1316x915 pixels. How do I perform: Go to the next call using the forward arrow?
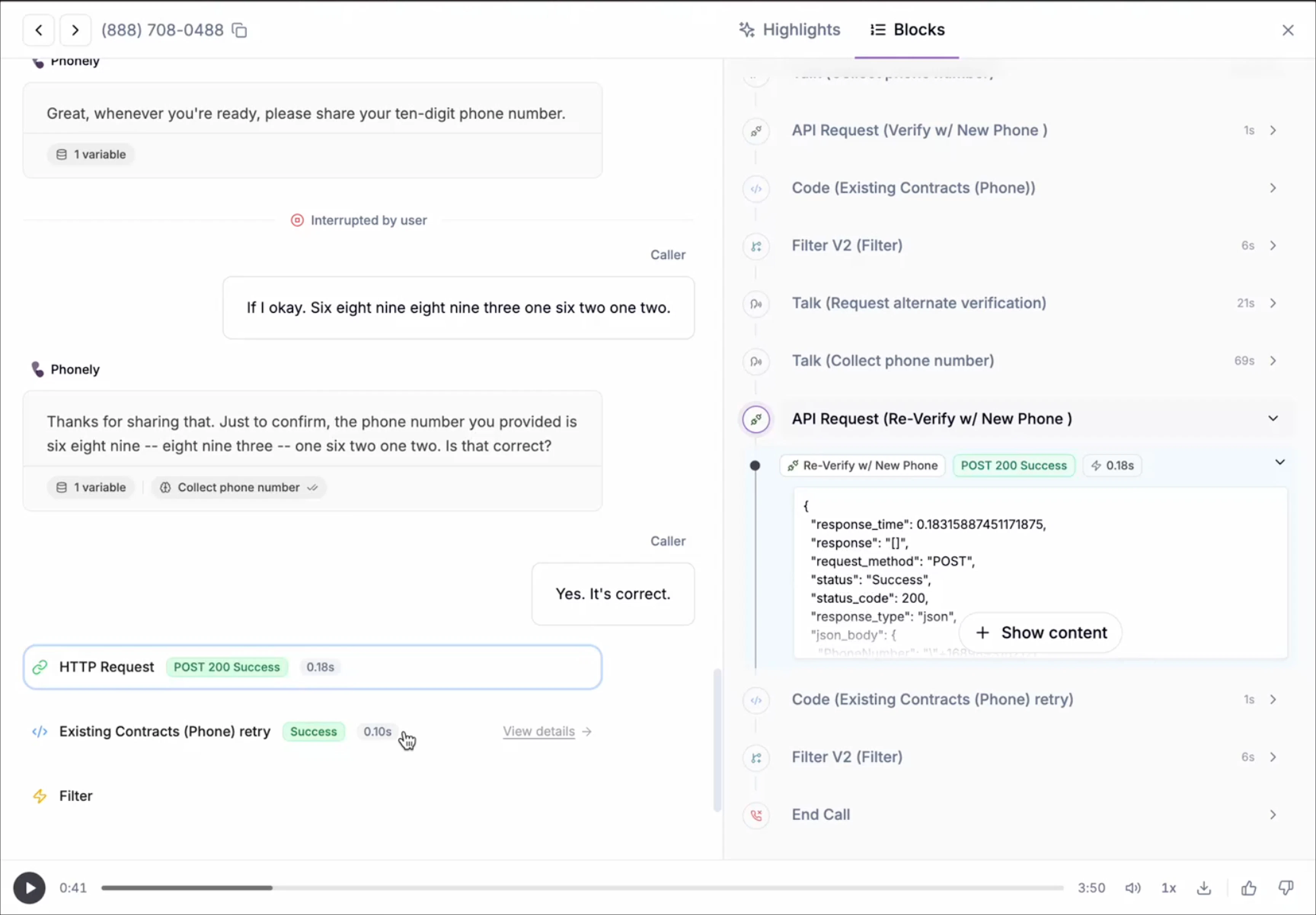click(x=75, y=30)
